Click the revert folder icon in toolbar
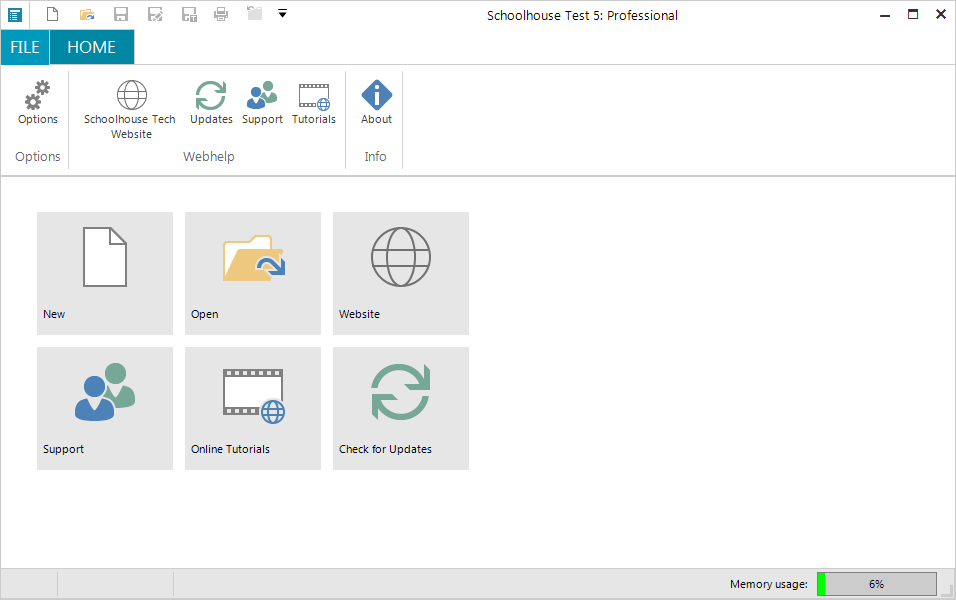This screenshot has height=600, width=956. click(x=254, y=13)
